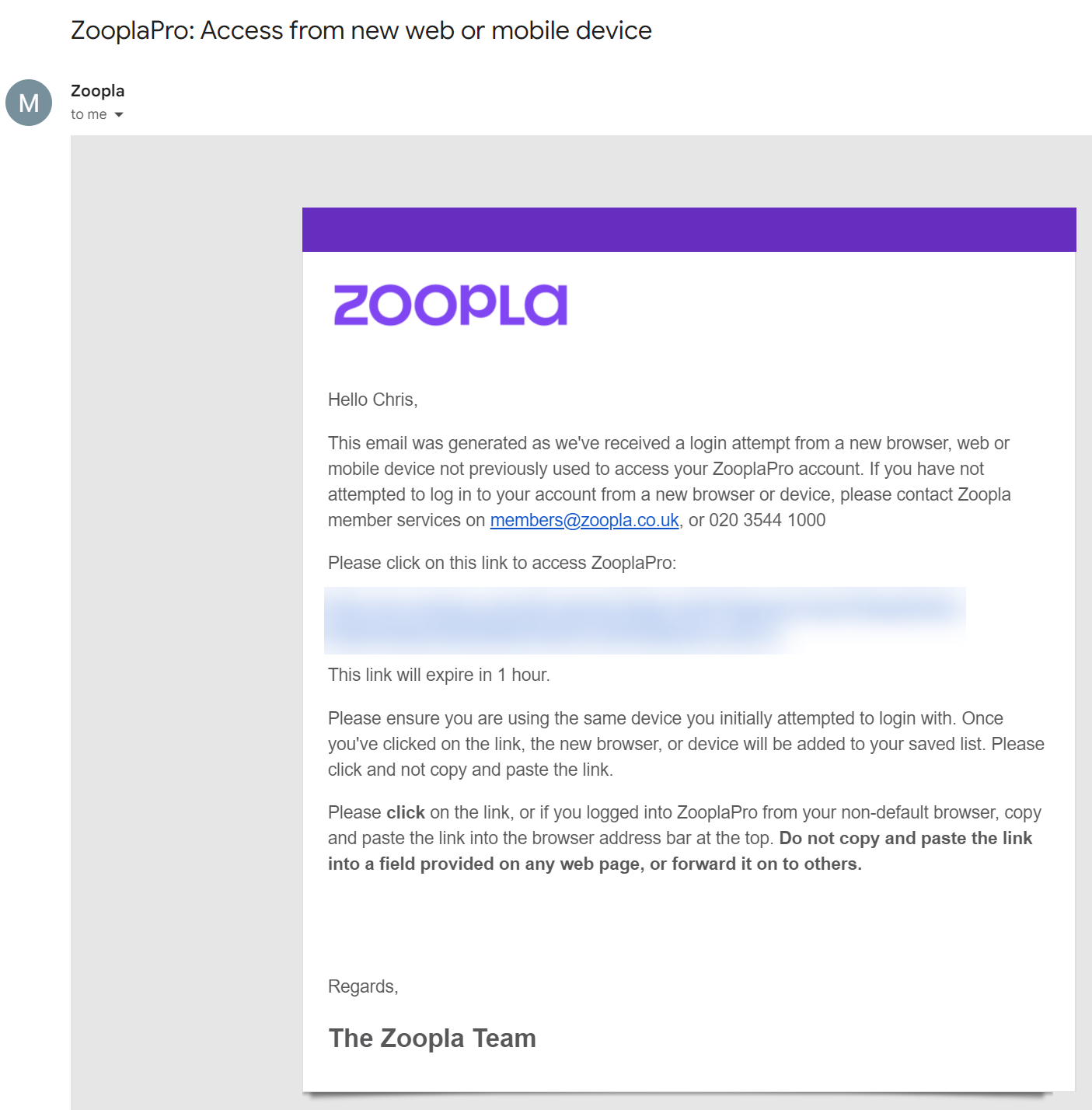
Task: Click 'The Zoopla Team' signature
Action: click(x=432, y=1038)
